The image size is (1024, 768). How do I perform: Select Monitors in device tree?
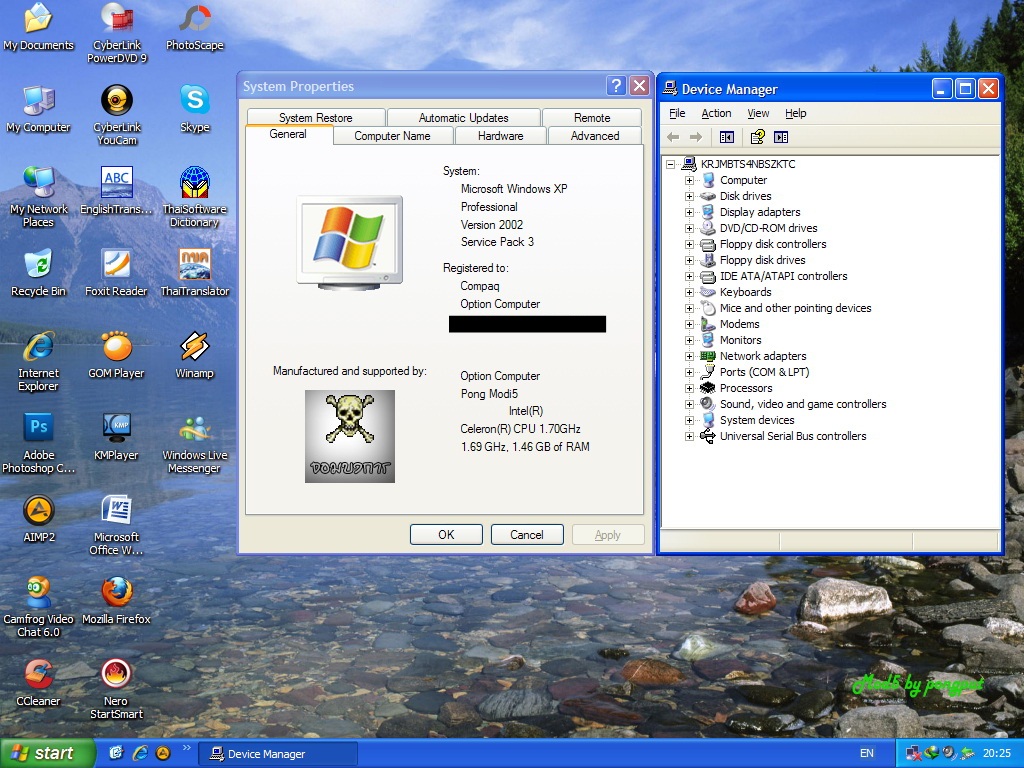point(740,340)
